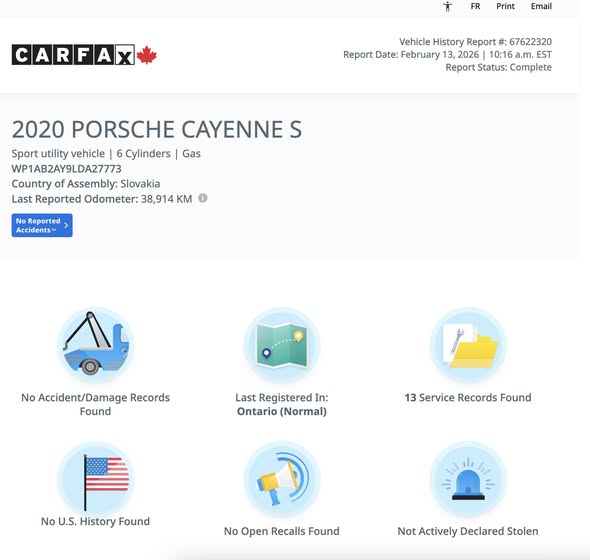The image size is (590, 560).
Task: Click the tow truck accident icon
Action: point(96,344)
